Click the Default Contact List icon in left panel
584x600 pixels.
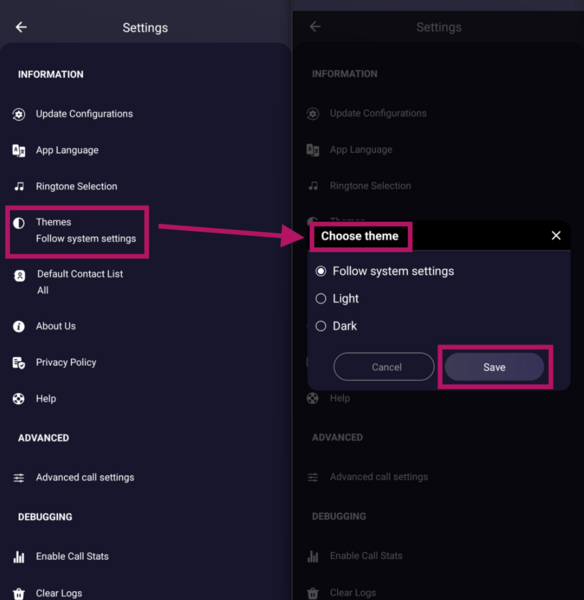(x=20, y=276)
